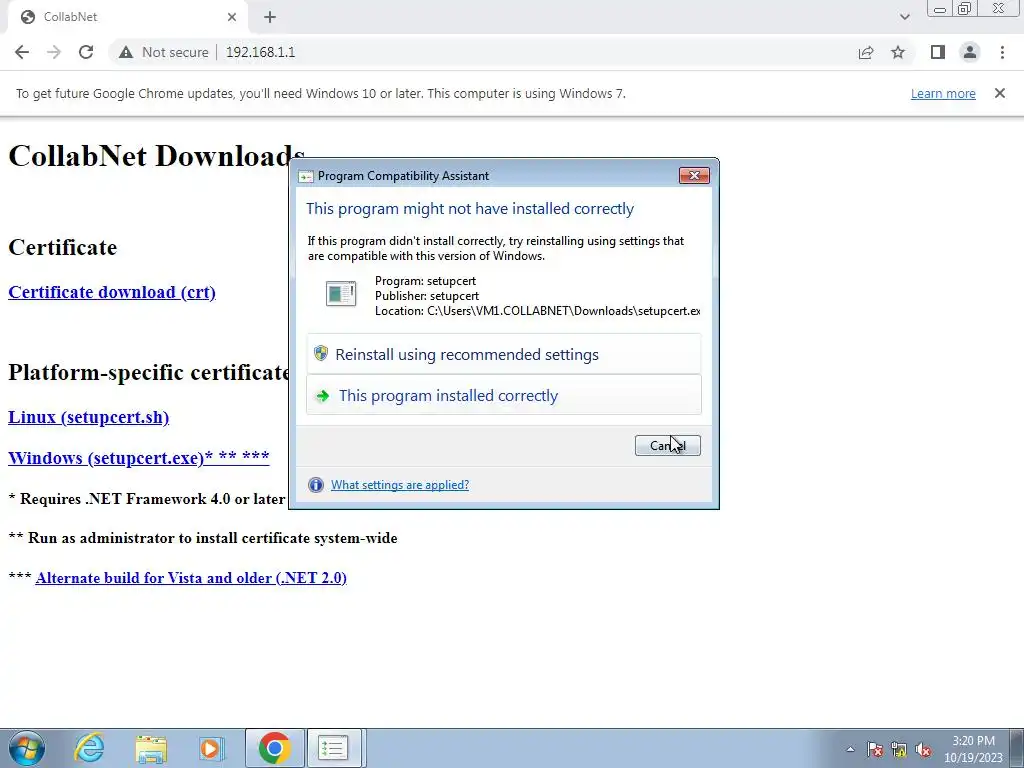This screenshot has height=768, width=1024.
Task: Bookmark this page with the star icon
Action: 899,52
